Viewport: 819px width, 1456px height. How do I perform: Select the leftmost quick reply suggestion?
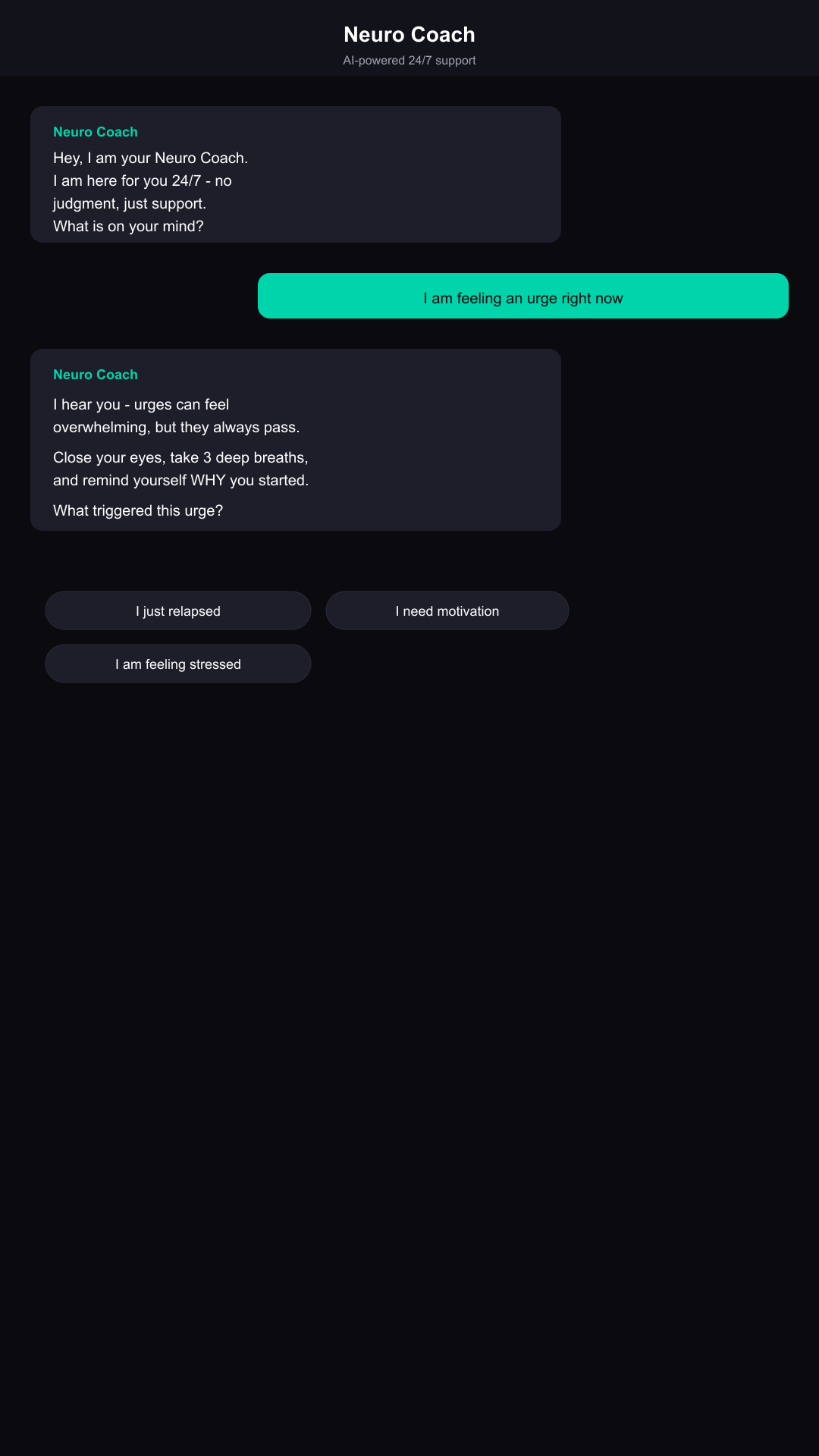(x=177, y=610)
